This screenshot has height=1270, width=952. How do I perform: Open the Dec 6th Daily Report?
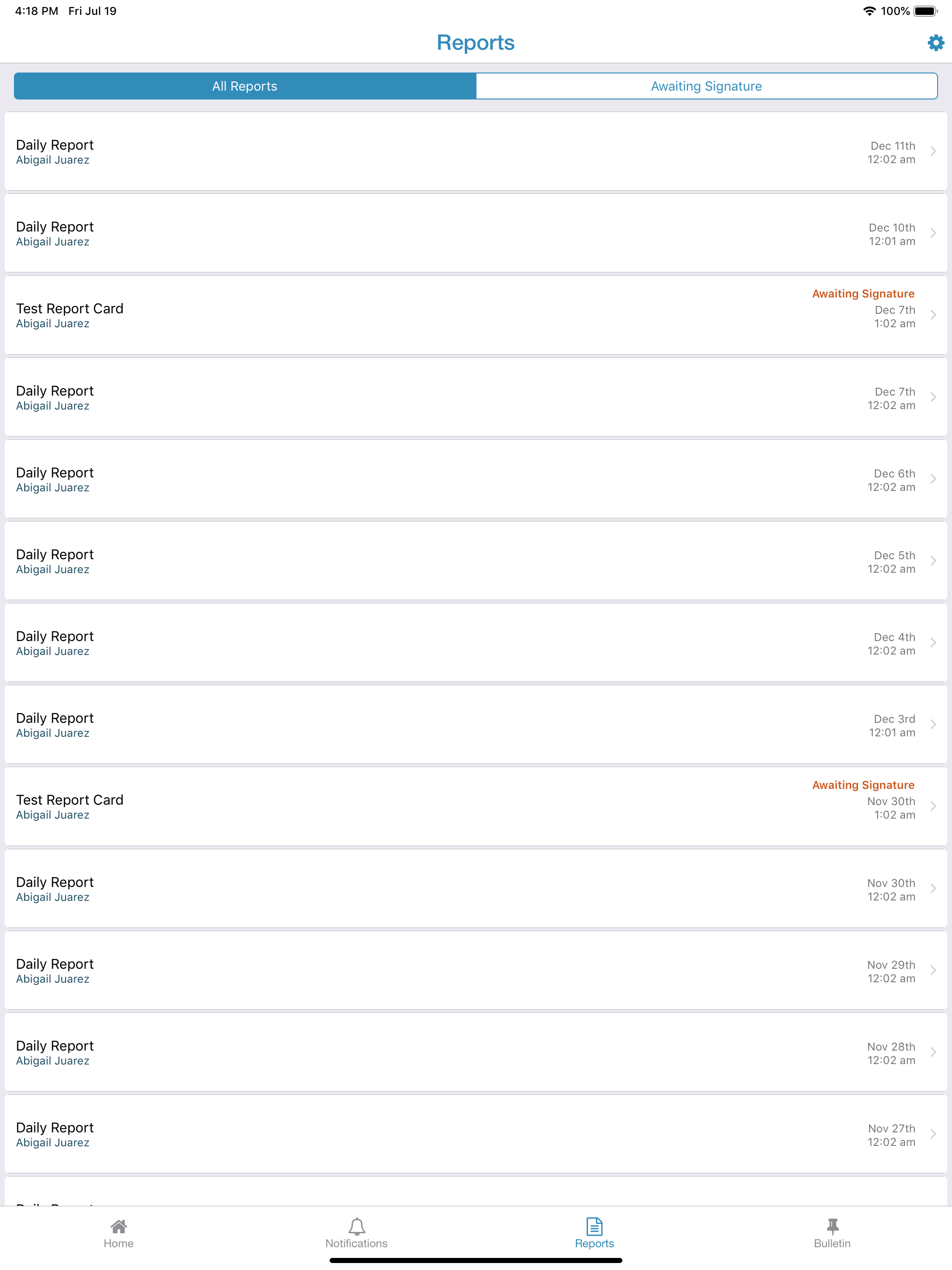point(476,479)
